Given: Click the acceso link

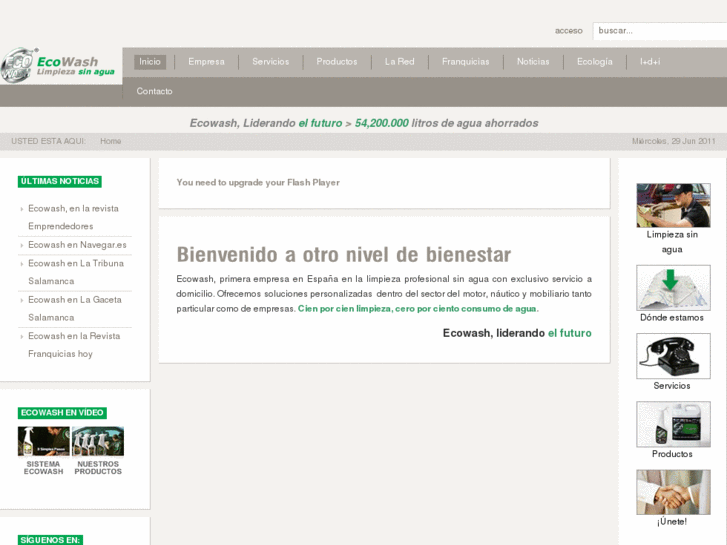Looking at the screenshot, I should [x=568, y=31].
